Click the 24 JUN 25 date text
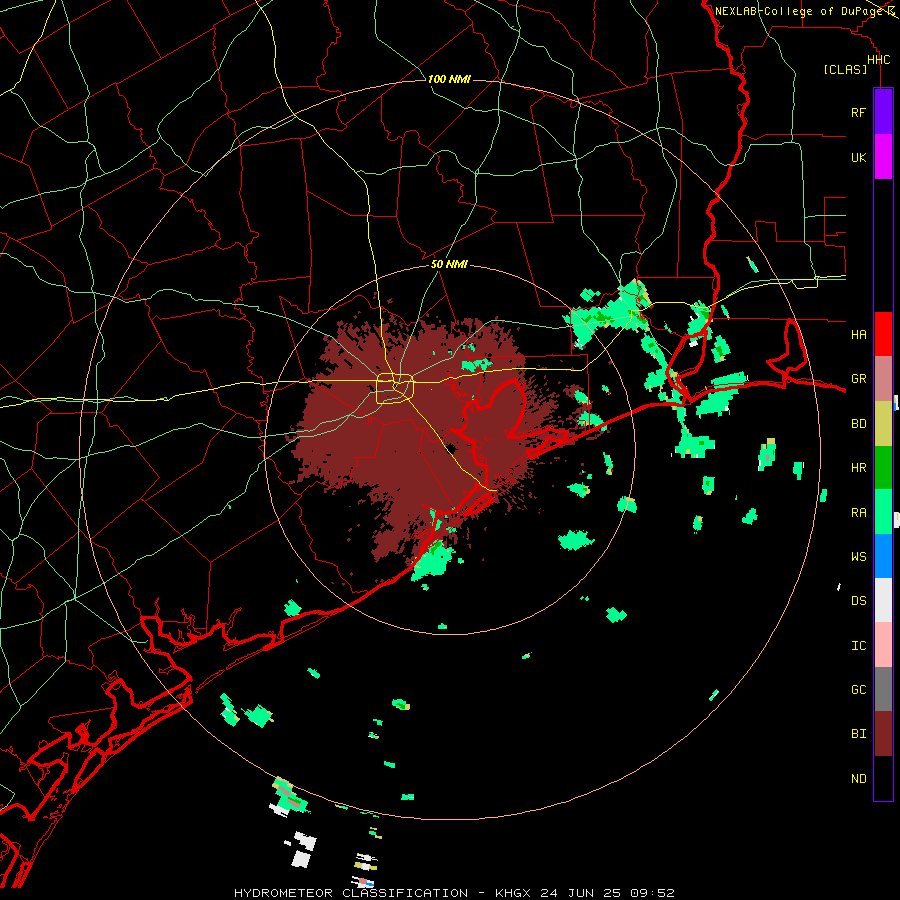This screenshot has width=900, height=900. pyautogui.click(x=580, y=893)
